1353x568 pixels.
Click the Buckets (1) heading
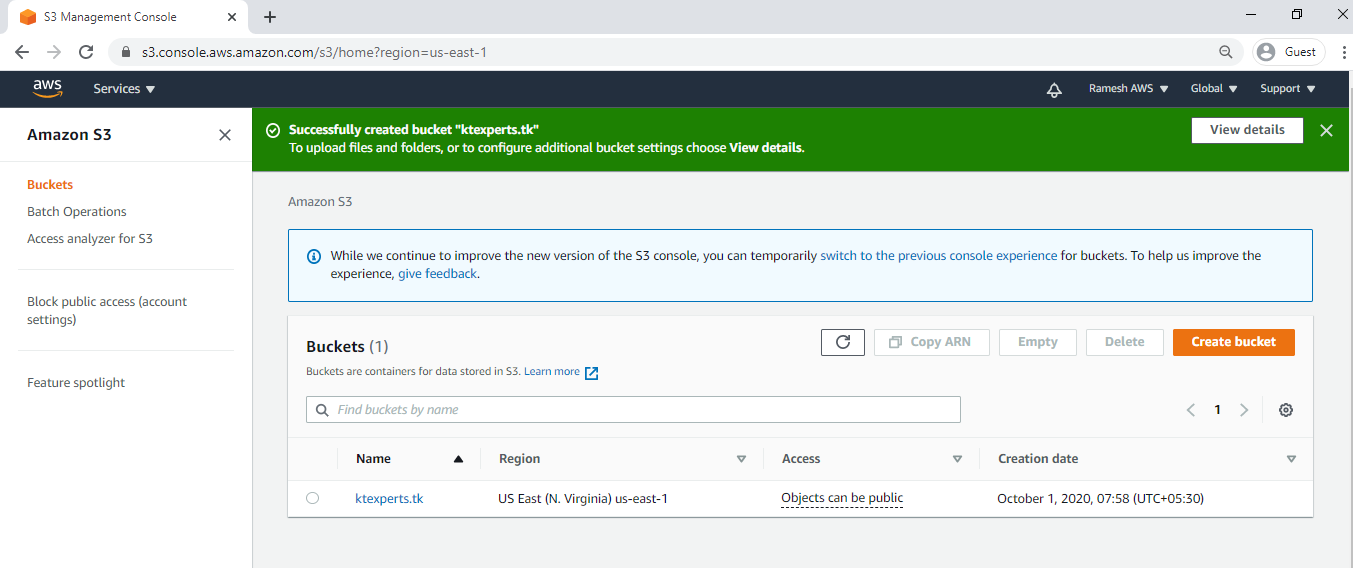(347, 347)
